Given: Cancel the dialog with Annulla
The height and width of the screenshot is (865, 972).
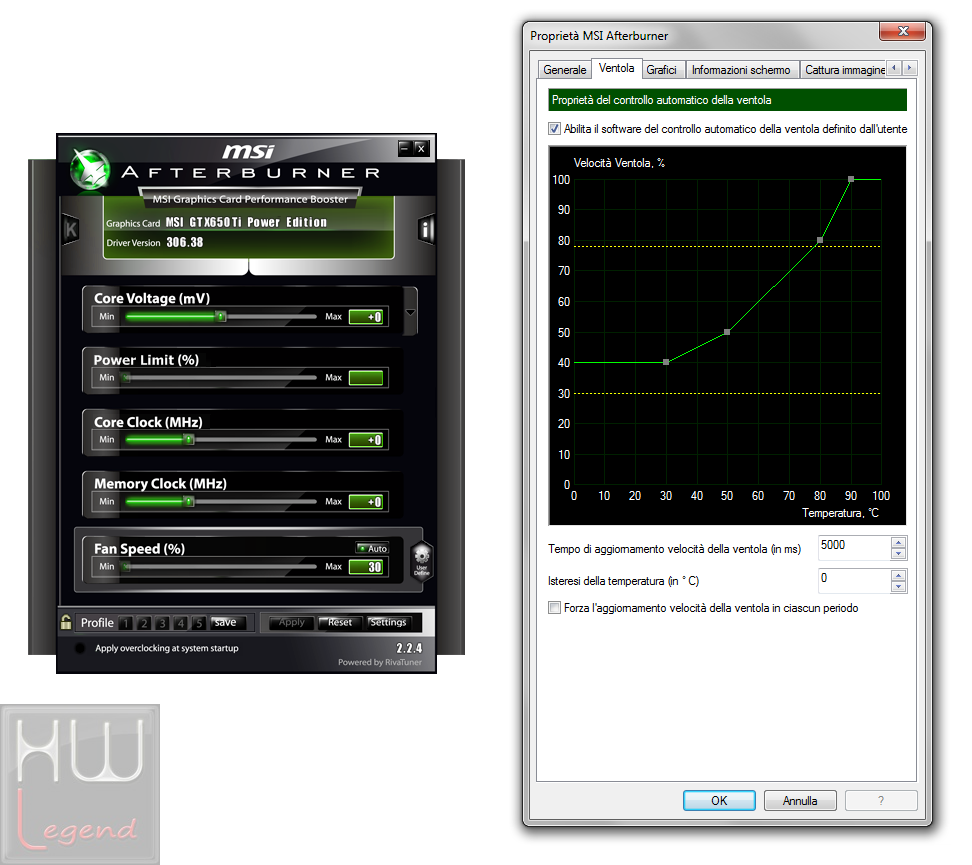Looking at the screenshot, I should (800, 801).
